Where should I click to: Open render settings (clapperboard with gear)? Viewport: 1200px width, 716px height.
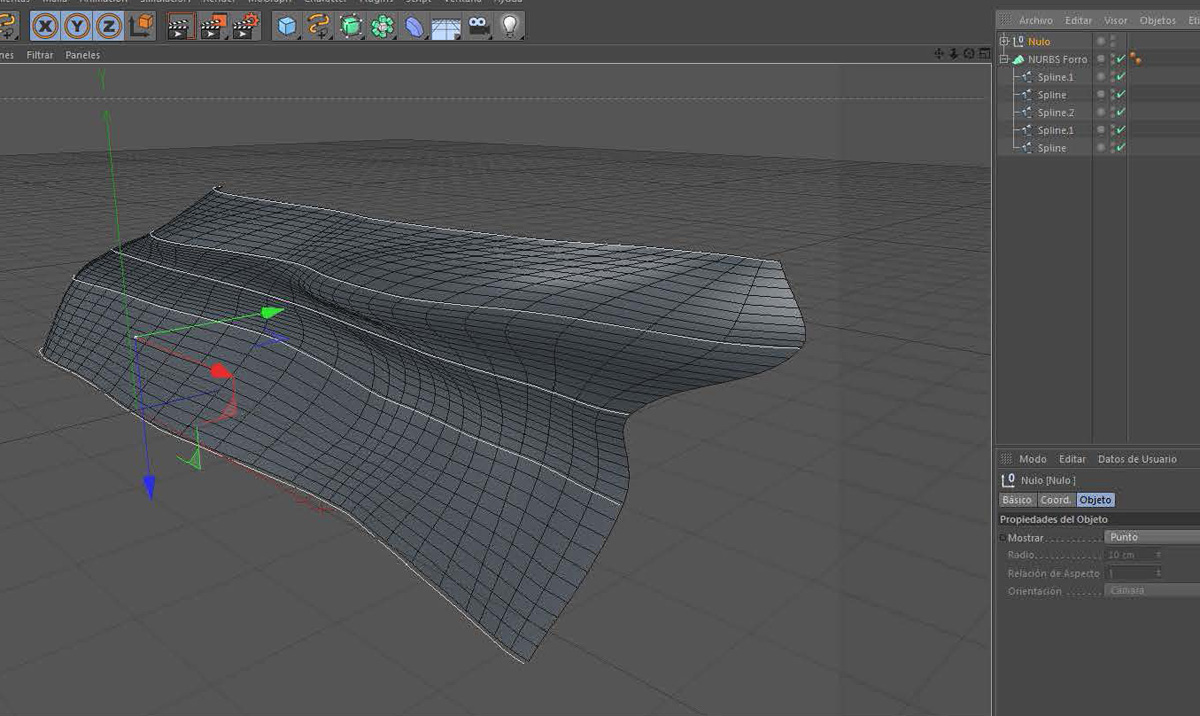click(x=246, y=27)
